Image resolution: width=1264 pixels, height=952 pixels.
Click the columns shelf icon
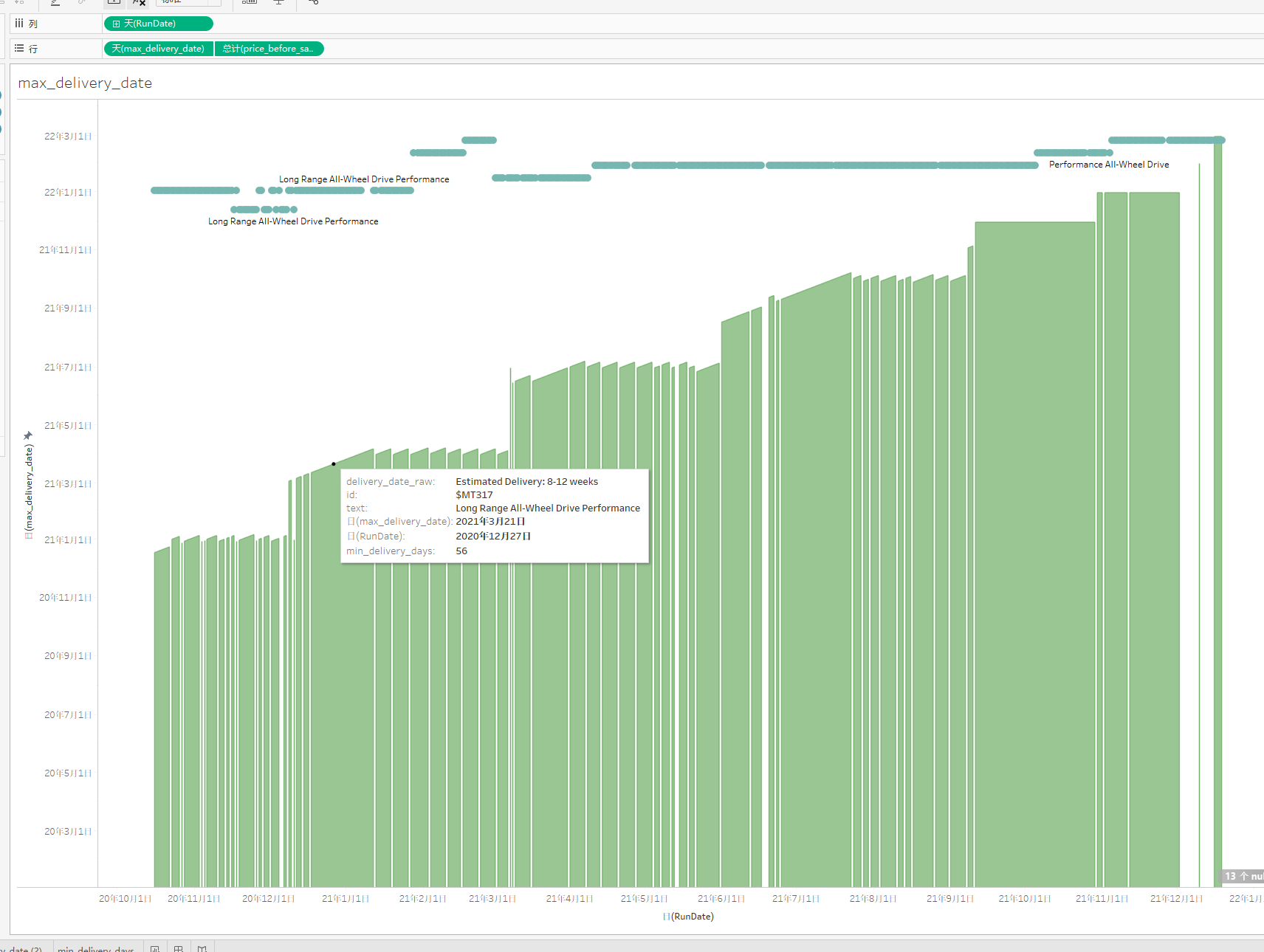[19, 24]
